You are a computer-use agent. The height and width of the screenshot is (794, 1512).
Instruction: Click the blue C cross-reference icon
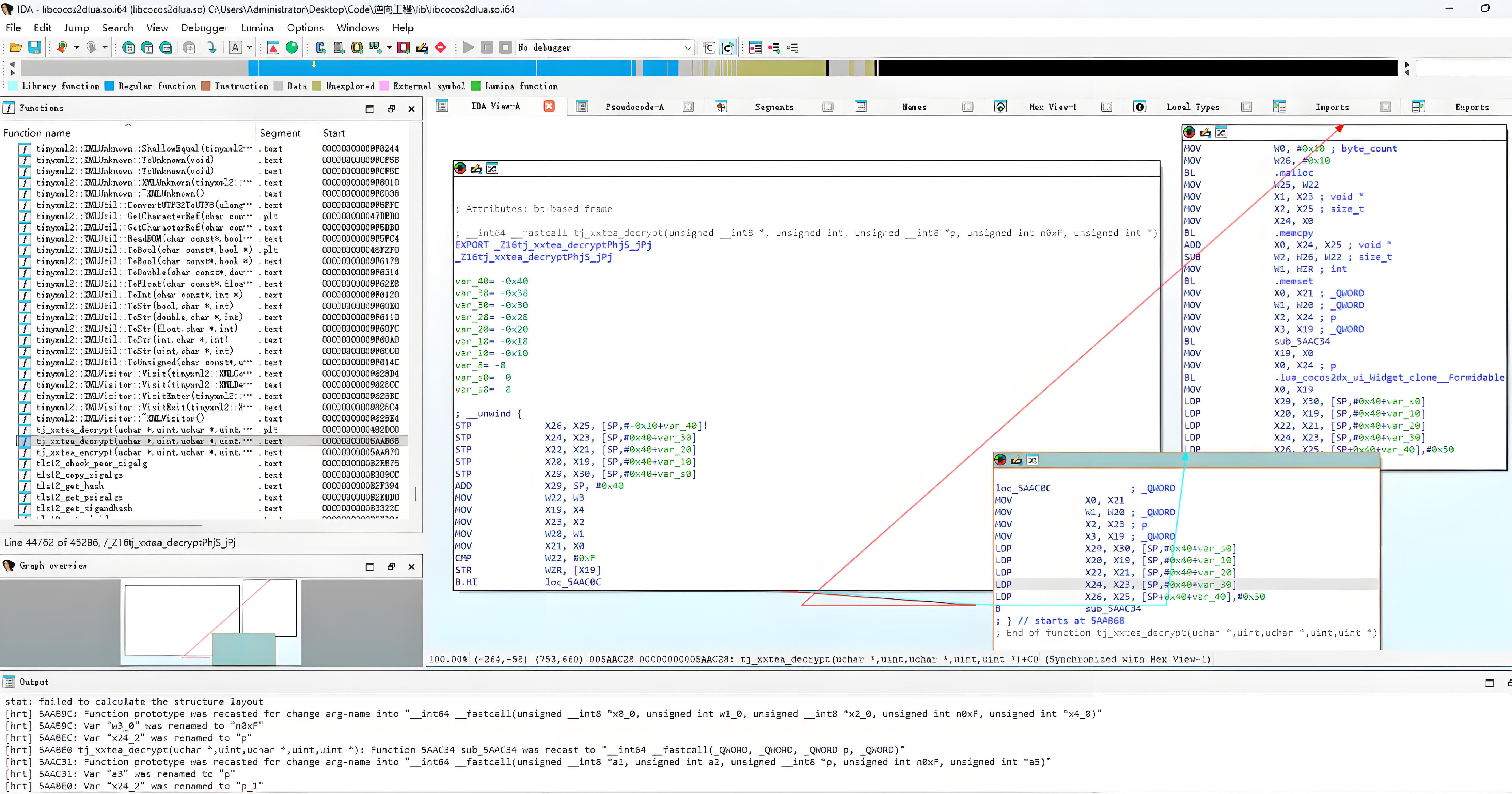click(x=321, y=47)
